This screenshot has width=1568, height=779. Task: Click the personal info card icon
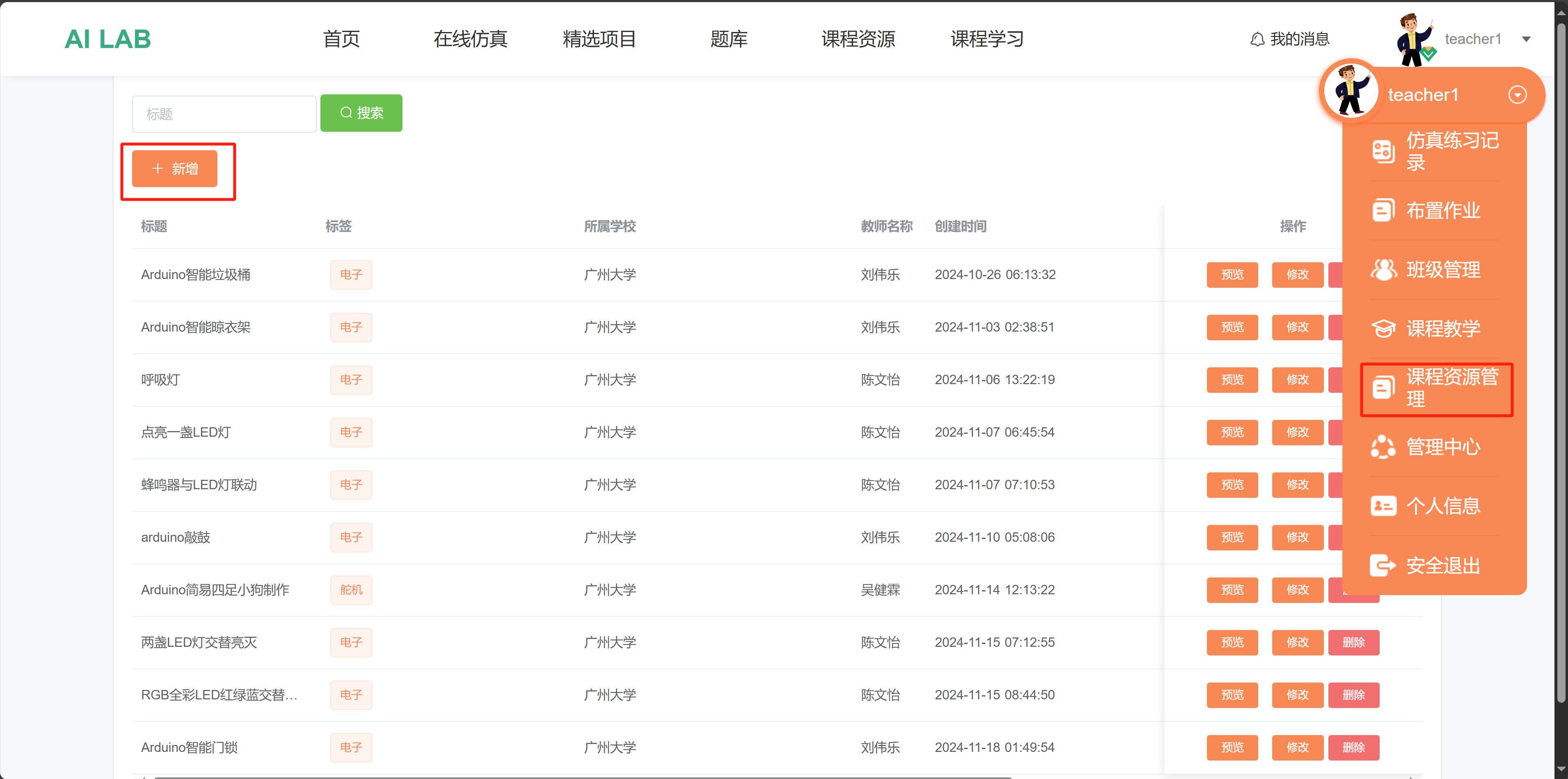pos(1383,506)
